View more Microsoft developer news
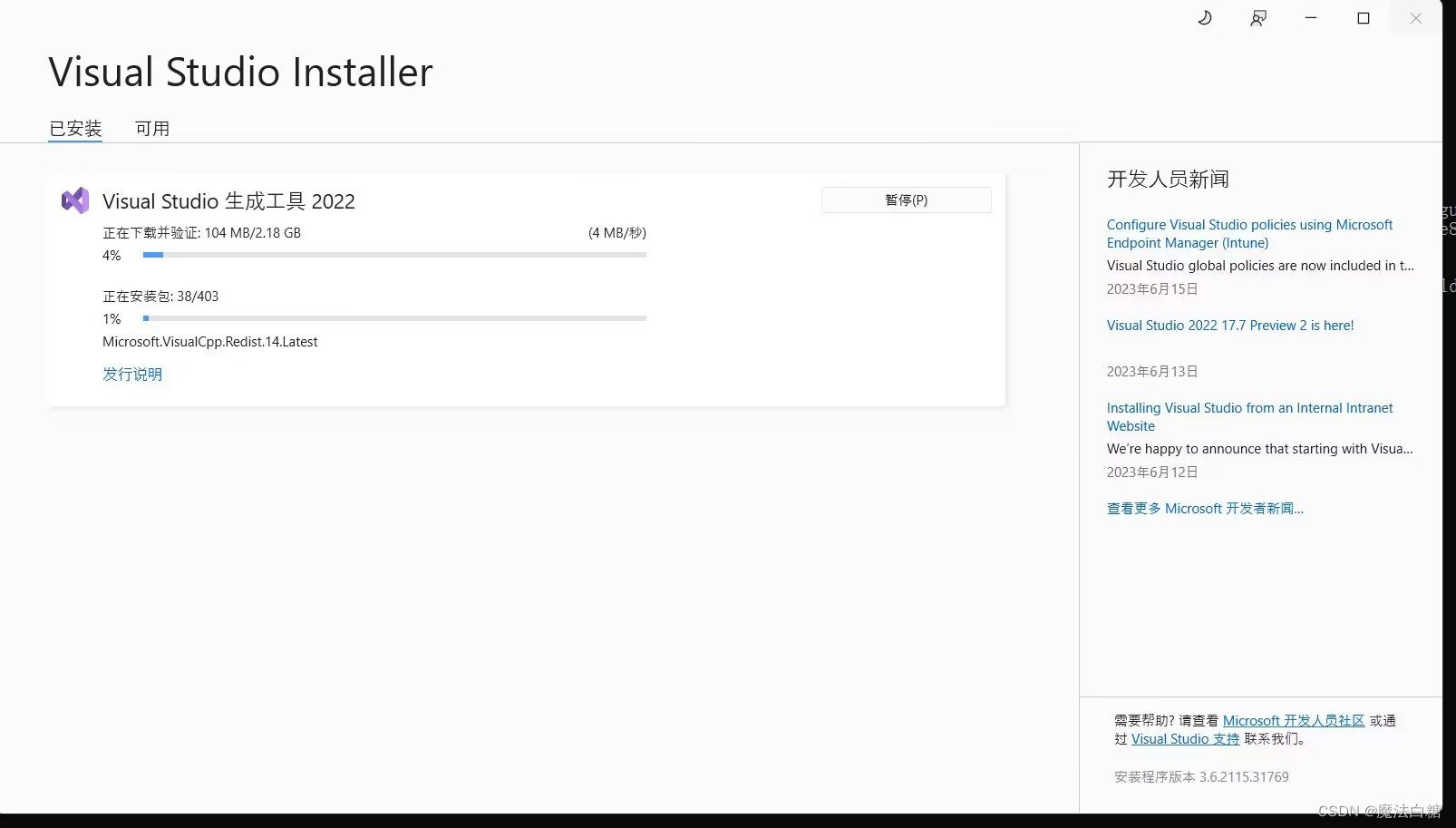This screenshot has height=828, width=1456. [1204, 508]
